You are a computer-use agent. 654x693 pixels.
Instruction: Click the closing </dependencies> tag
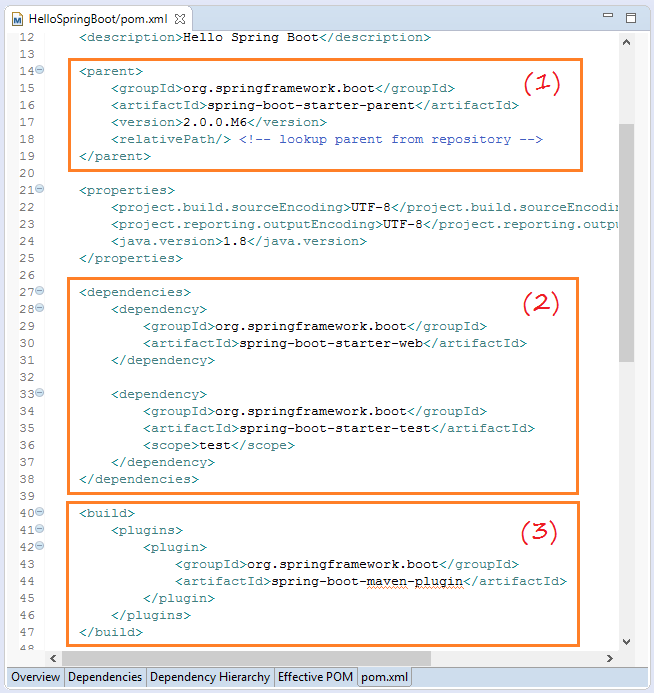tap(139, 479)
